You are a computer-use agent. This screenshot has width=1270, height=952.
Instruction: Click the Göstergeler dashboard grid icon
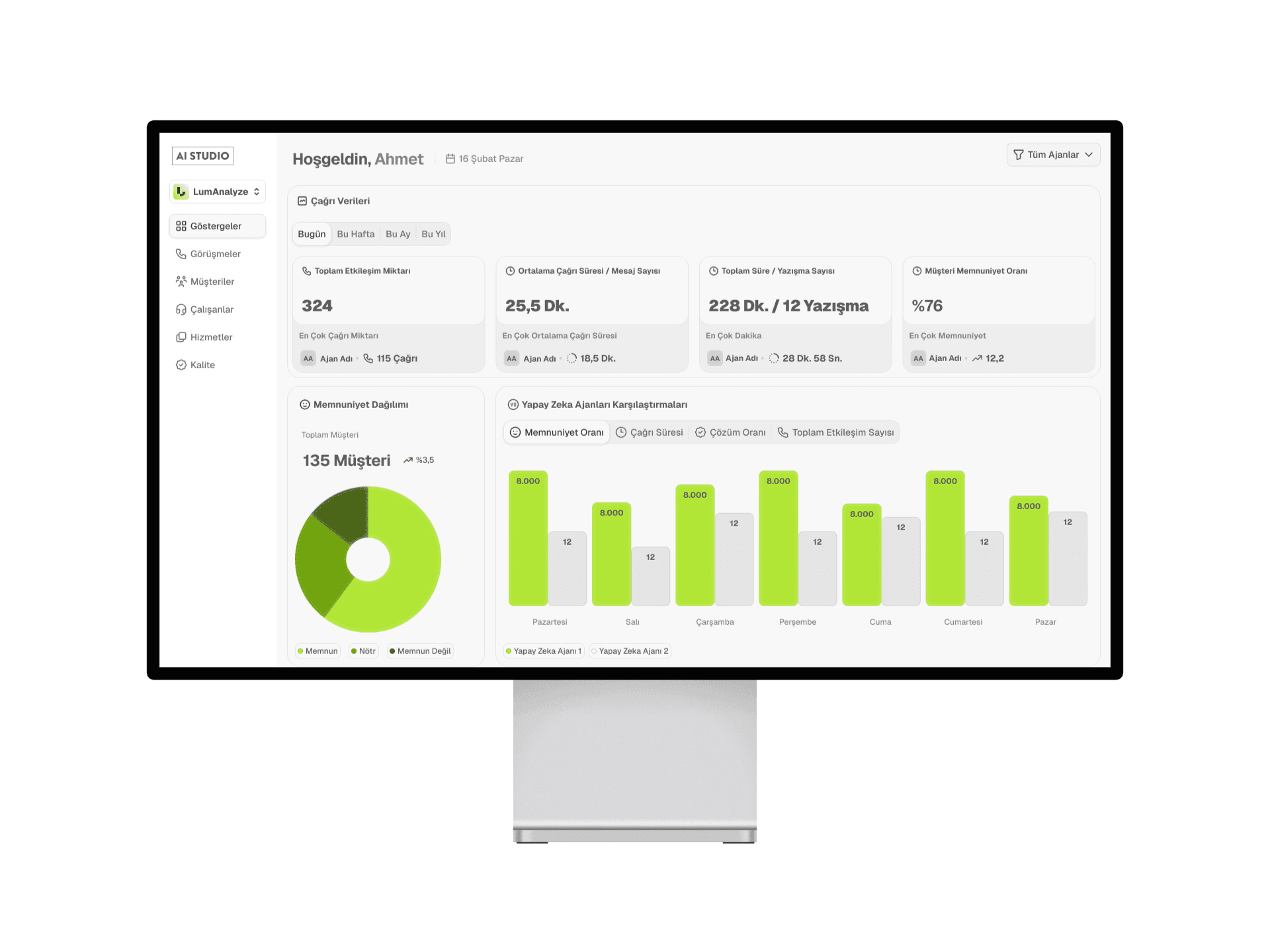point(181,226)
